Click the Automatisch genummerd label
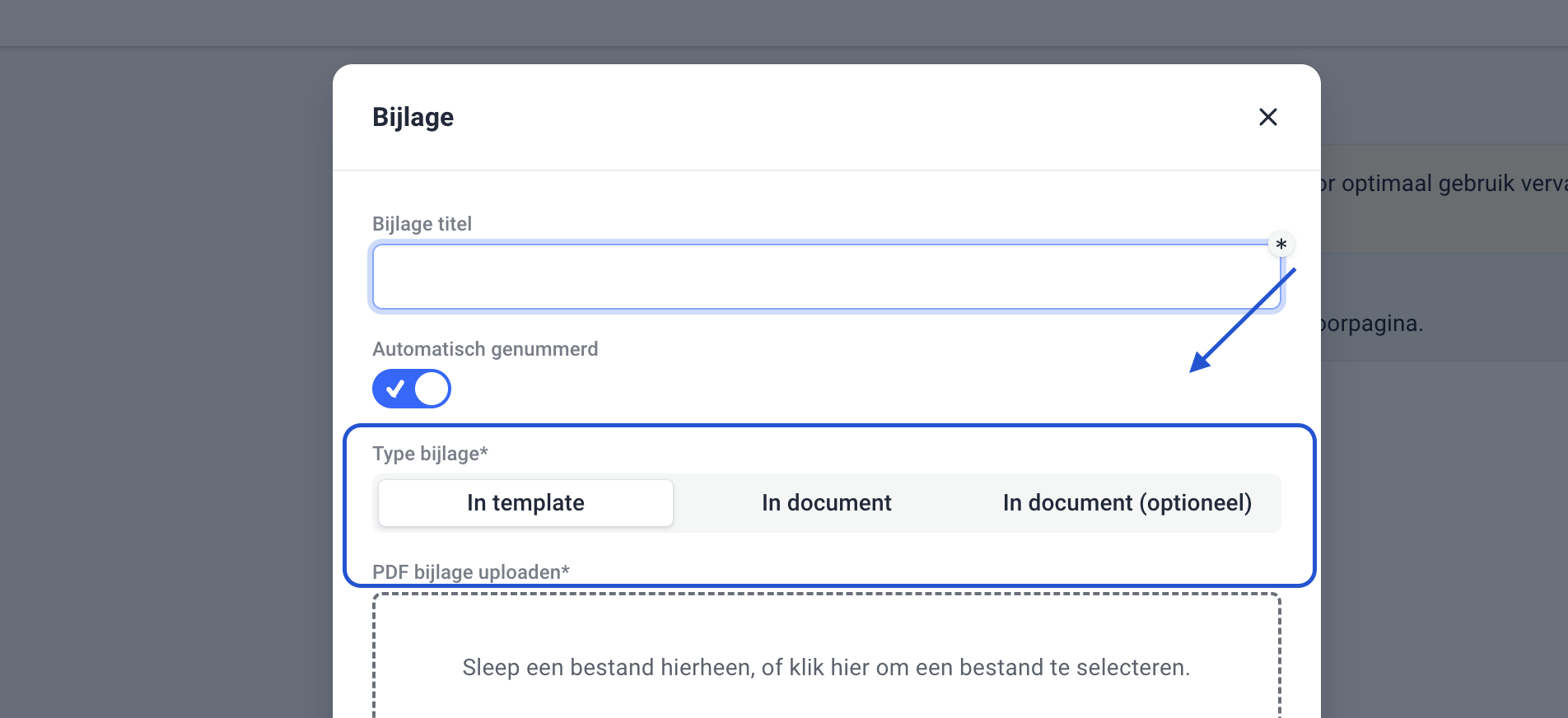Image resolution: width=1568 pixels, height=718 pixels. [x=485, y=349]
